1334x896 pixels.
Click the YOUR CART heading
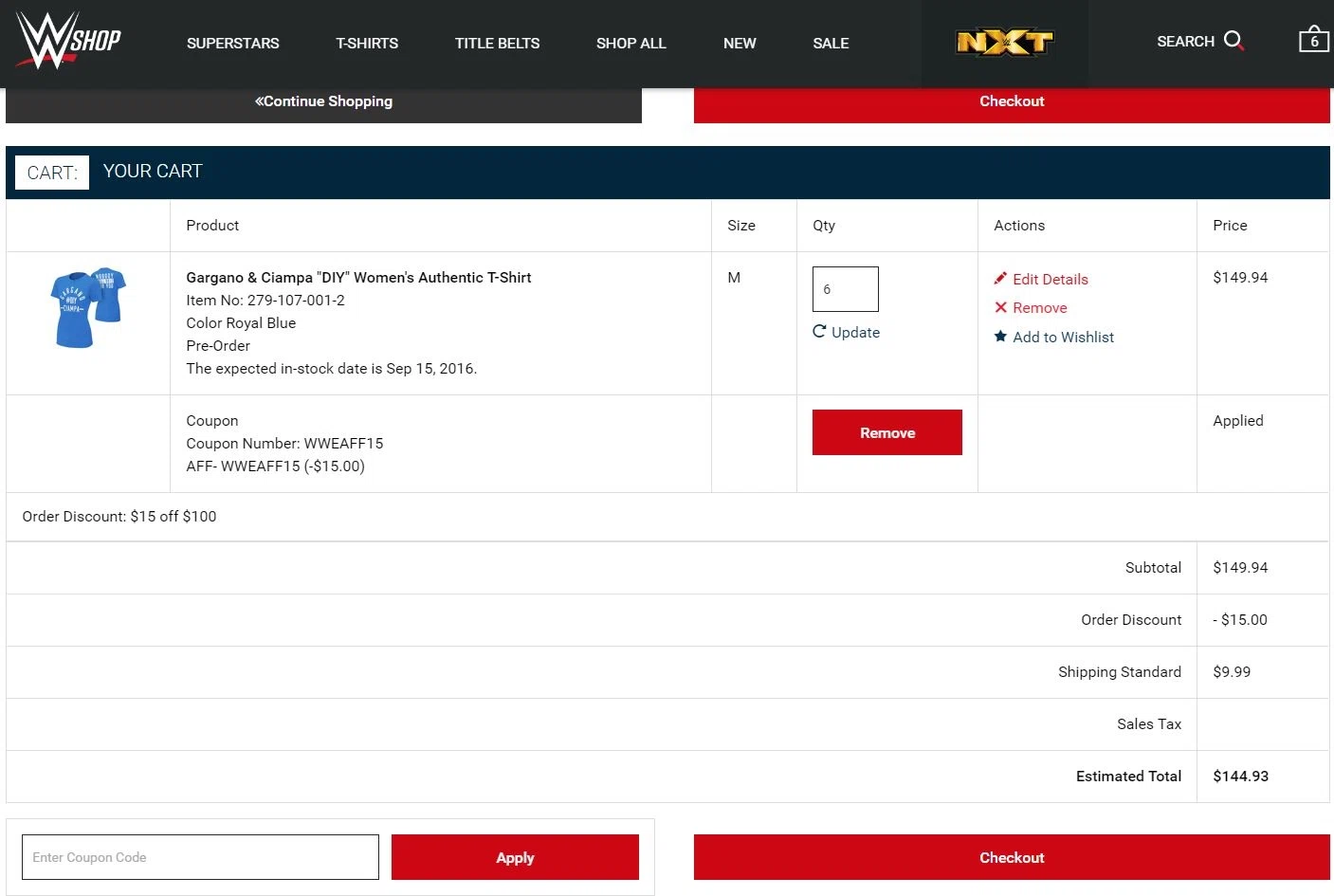[153, 171]
